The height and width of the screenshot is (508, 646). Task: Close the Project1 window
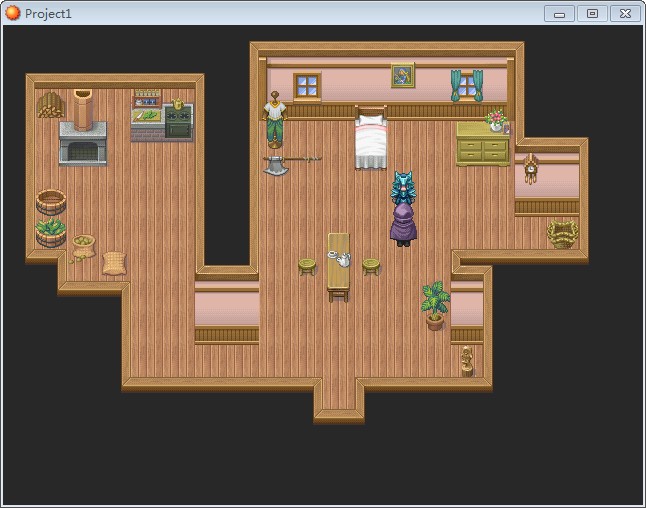pos(625,14)
